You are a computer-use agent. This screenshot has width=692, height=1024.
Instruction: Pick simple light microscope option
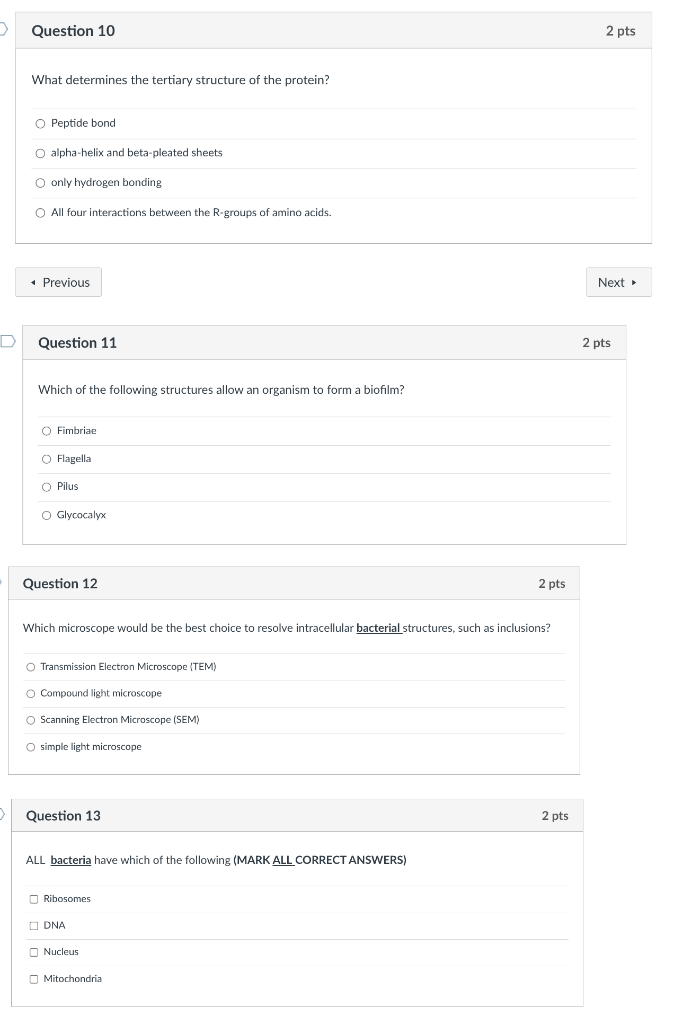pyautogui.click(x=32, y=746)
